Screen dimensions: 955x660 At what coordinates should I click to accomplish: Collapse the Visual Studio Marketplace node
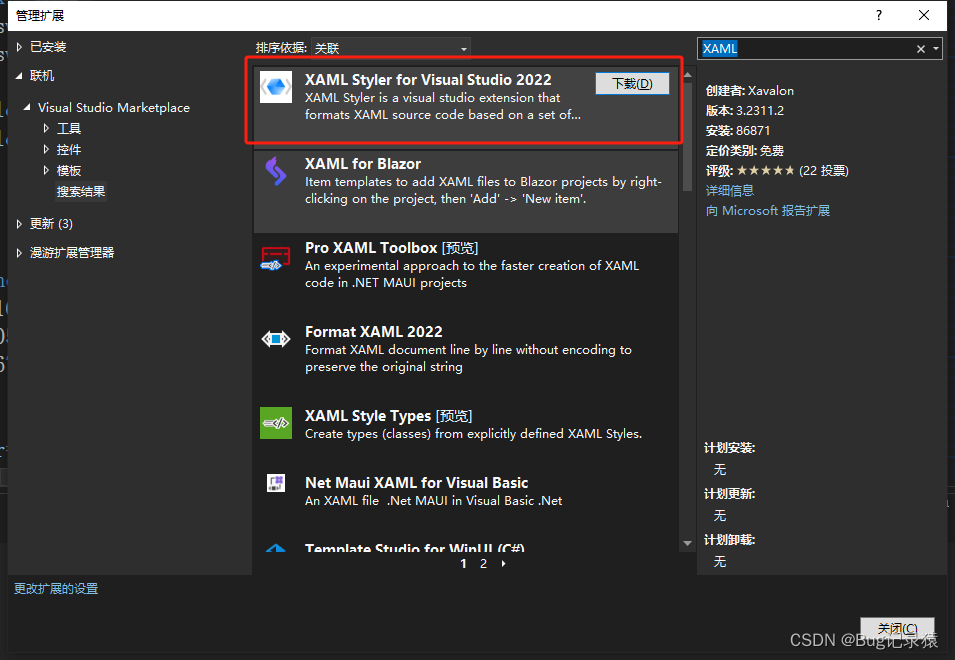tap(27, 107)
